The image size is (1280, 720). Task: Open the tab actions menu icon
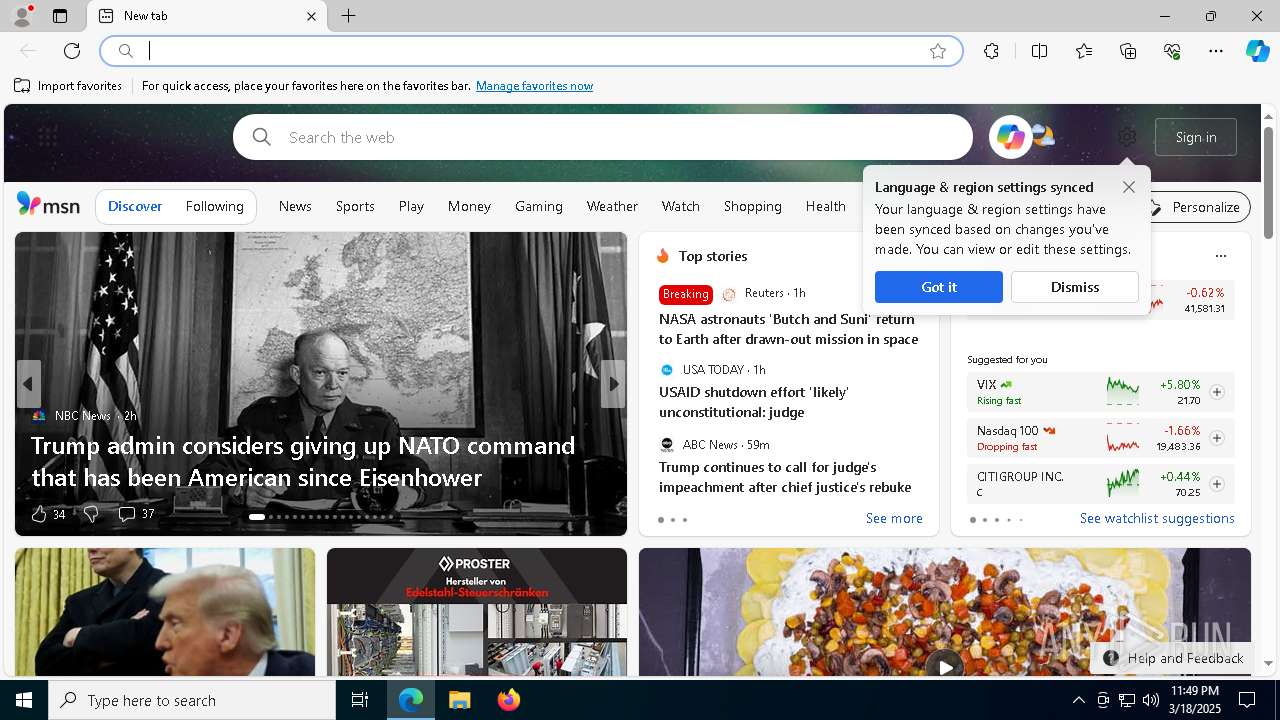click(60, 16)
